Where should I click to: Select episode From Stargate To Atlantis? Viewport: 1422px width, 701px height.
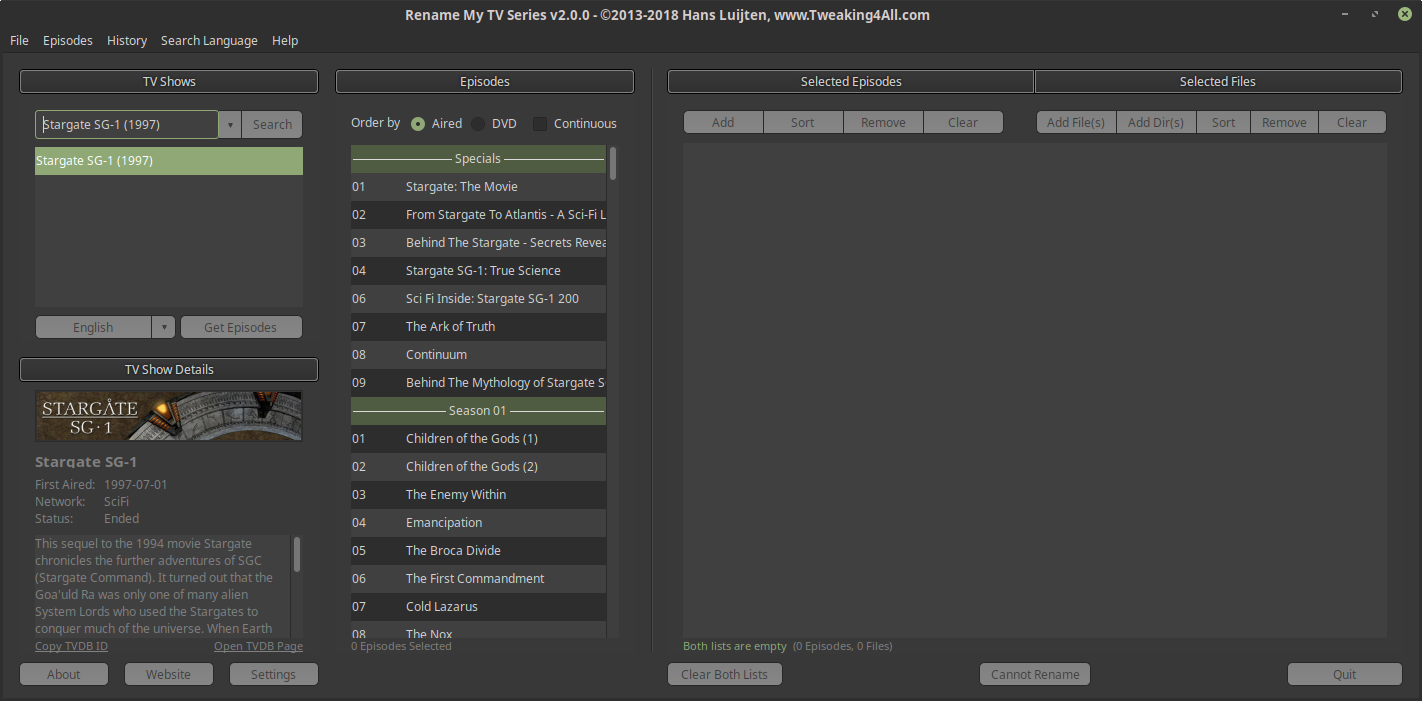coord(478,214)
